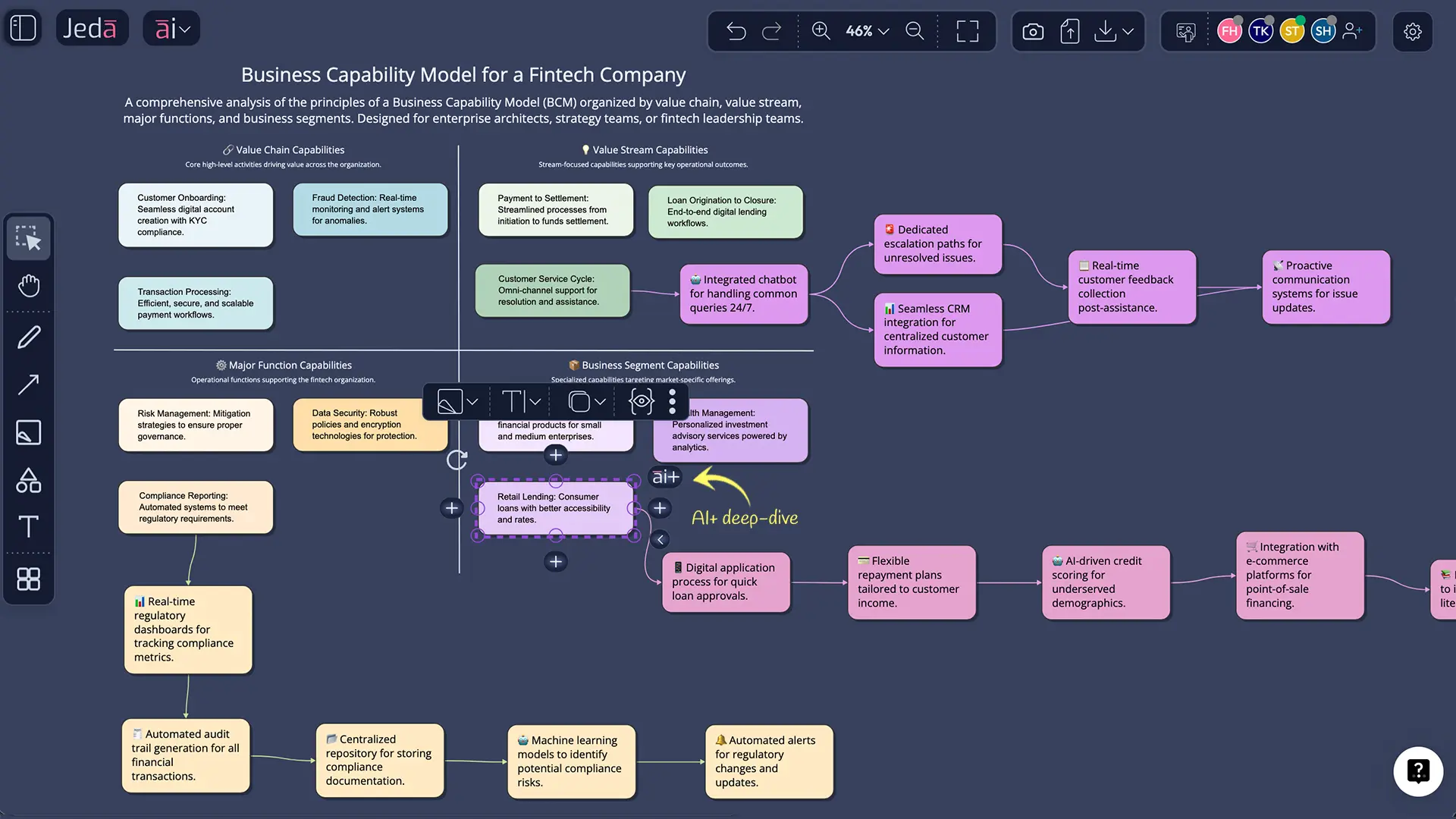Select the image insert tool
Screen dimensions: 1456x819
click(28, 432)
